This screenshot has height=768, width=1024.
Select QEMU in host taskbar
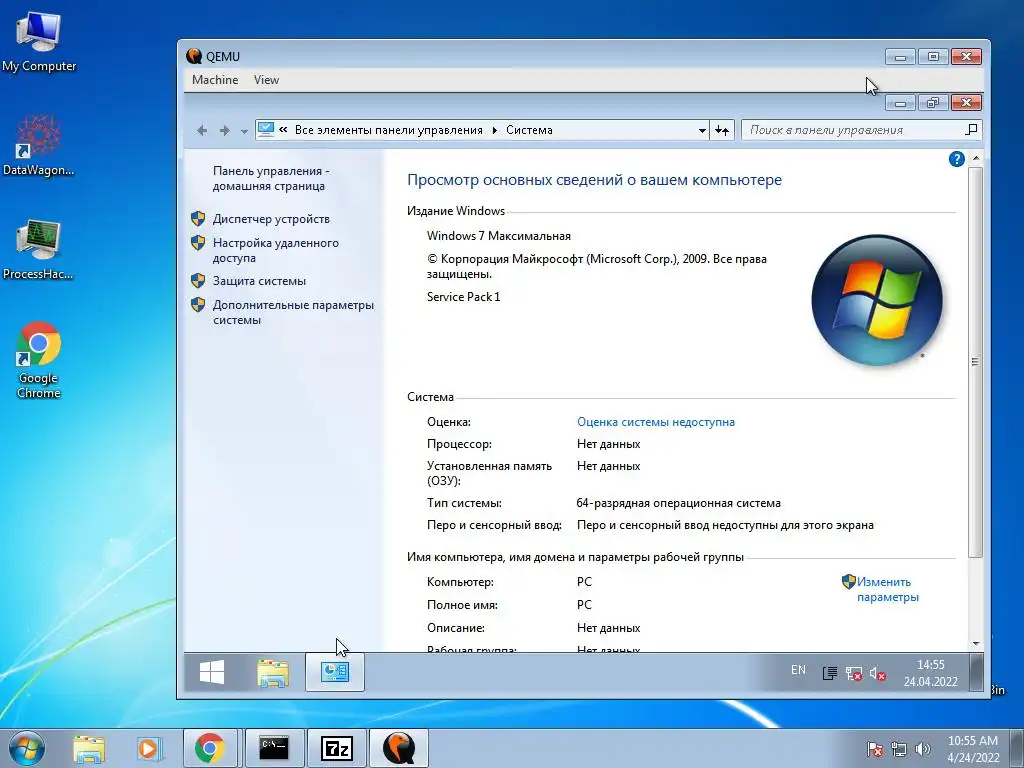coord(399,748)
